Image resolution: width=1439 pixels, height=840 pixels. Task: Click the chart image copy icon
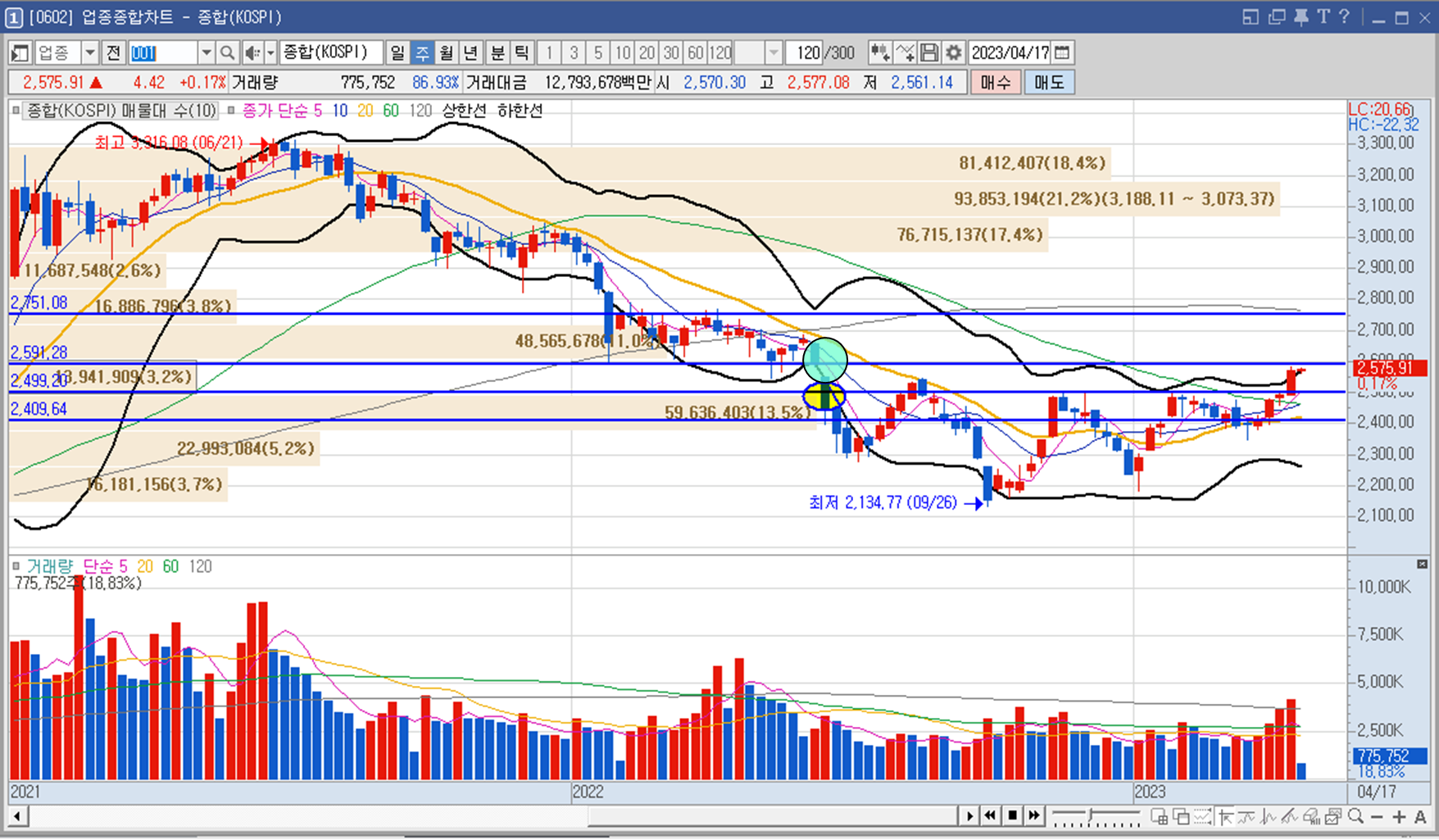click(1333, 816)
